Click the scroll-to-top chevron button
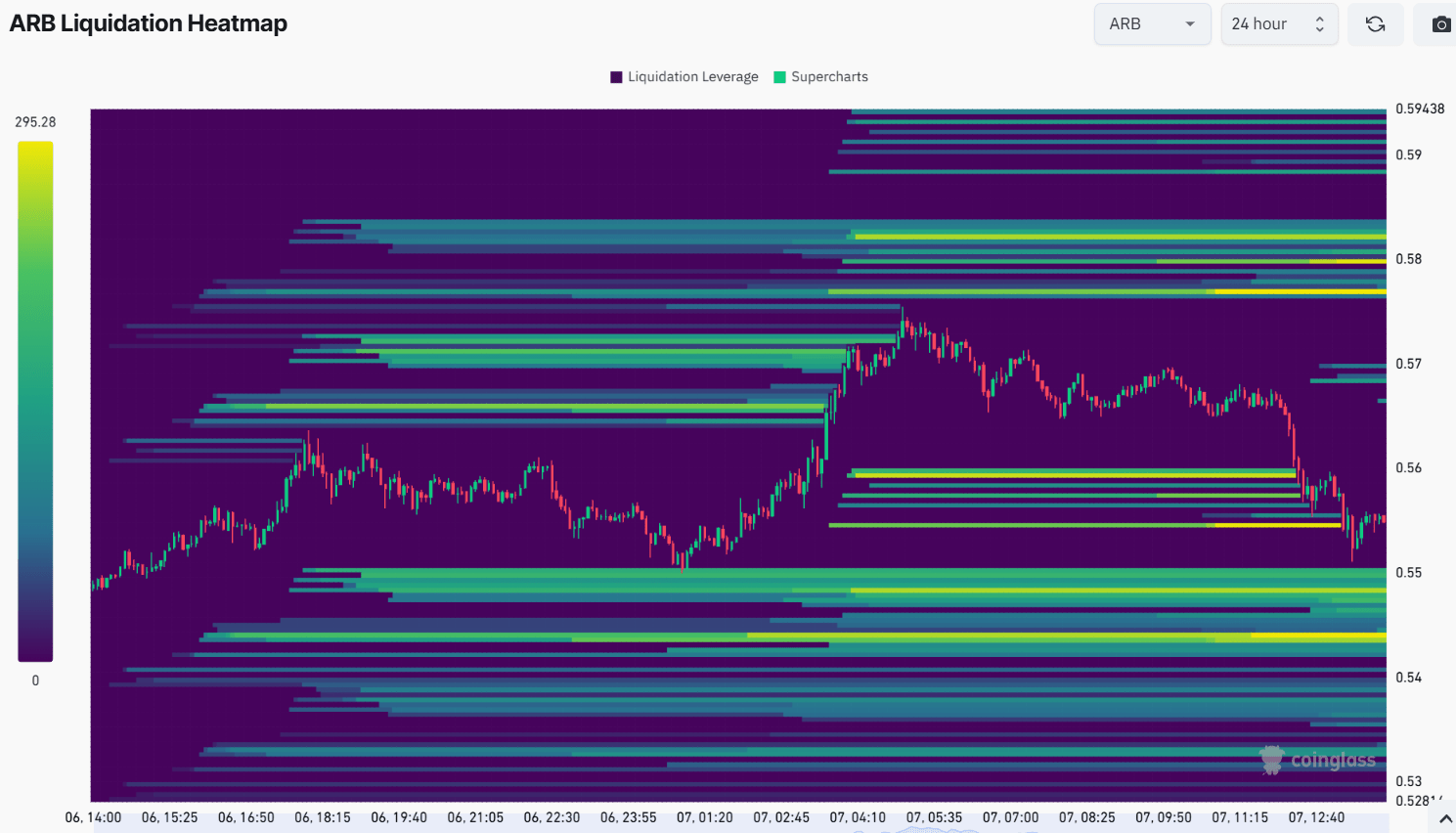This screenshot has height=833, width=1456. click(1445, 819)
